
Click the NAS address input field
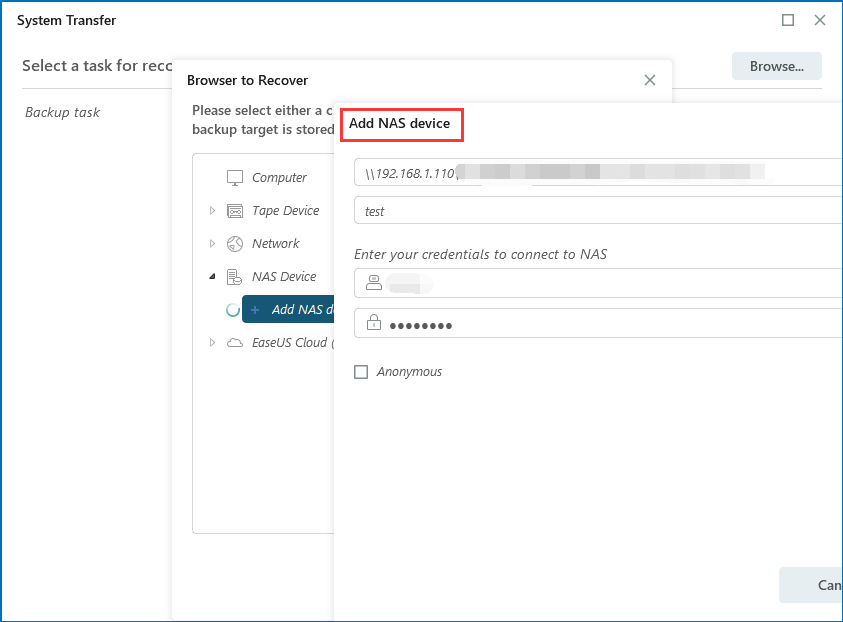(600, 172)
